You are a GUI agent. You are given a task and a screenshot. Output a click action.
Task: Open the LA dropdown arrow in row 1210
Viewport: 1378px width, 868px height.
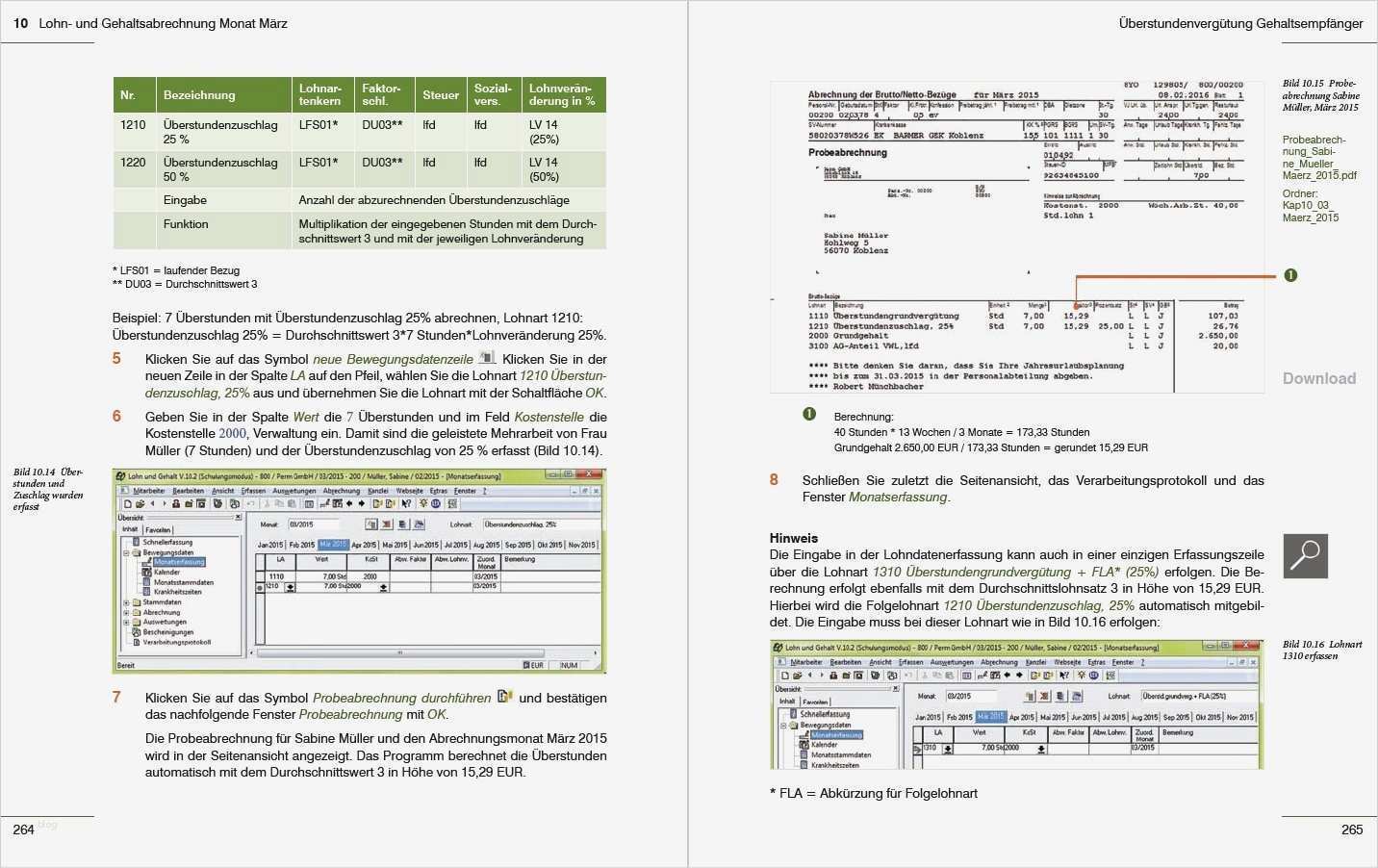[x=291, y=586]
